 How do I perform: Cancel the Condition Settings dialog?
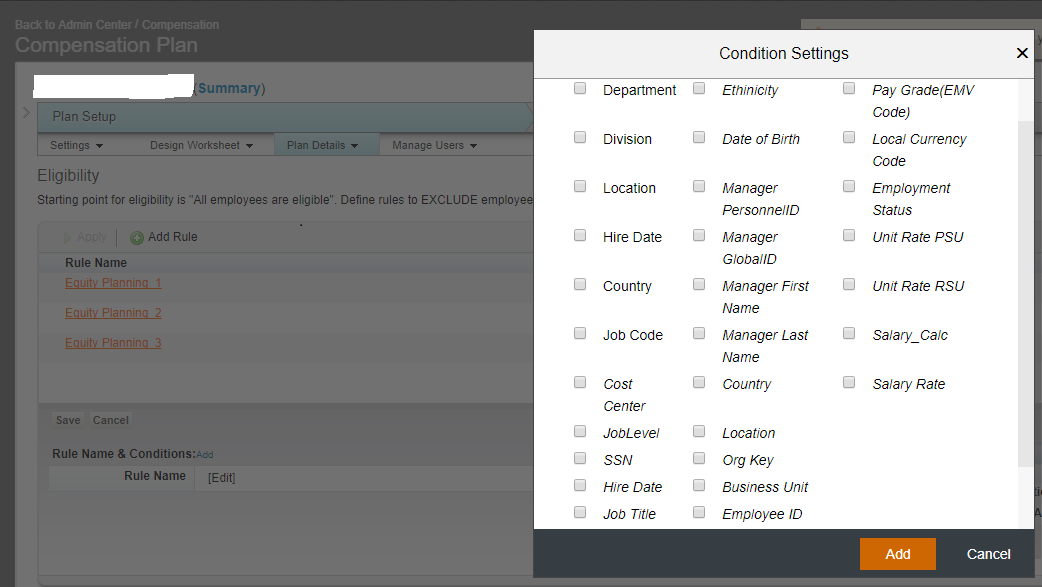(988, 554)
